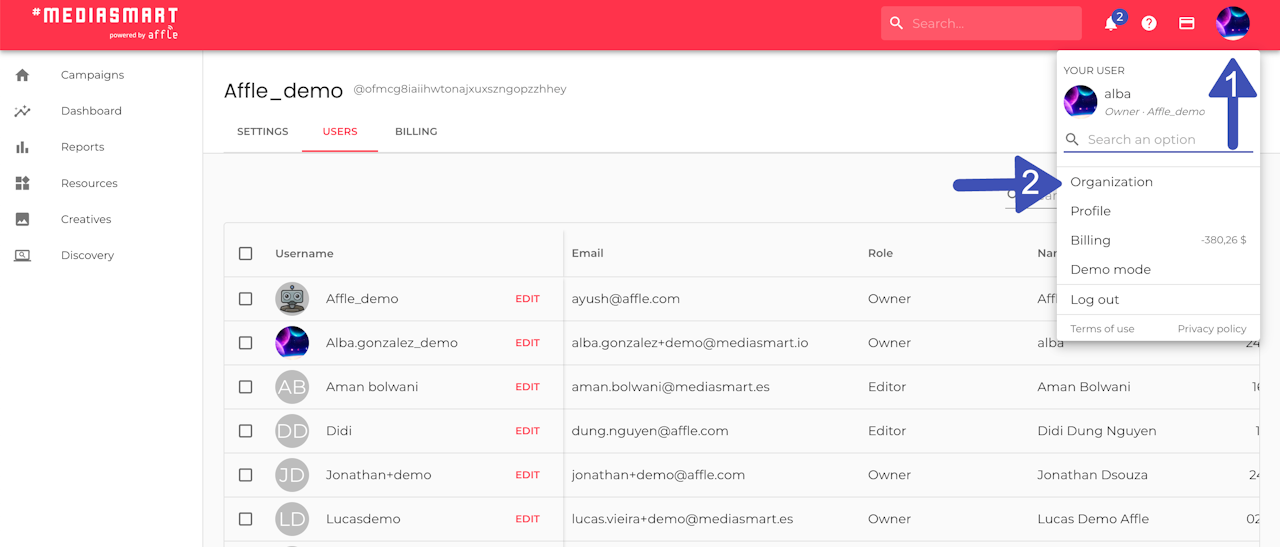Screen dimensions: 1280x547
Task: Click Editor role in Didi row
Action: coord(887,430)
